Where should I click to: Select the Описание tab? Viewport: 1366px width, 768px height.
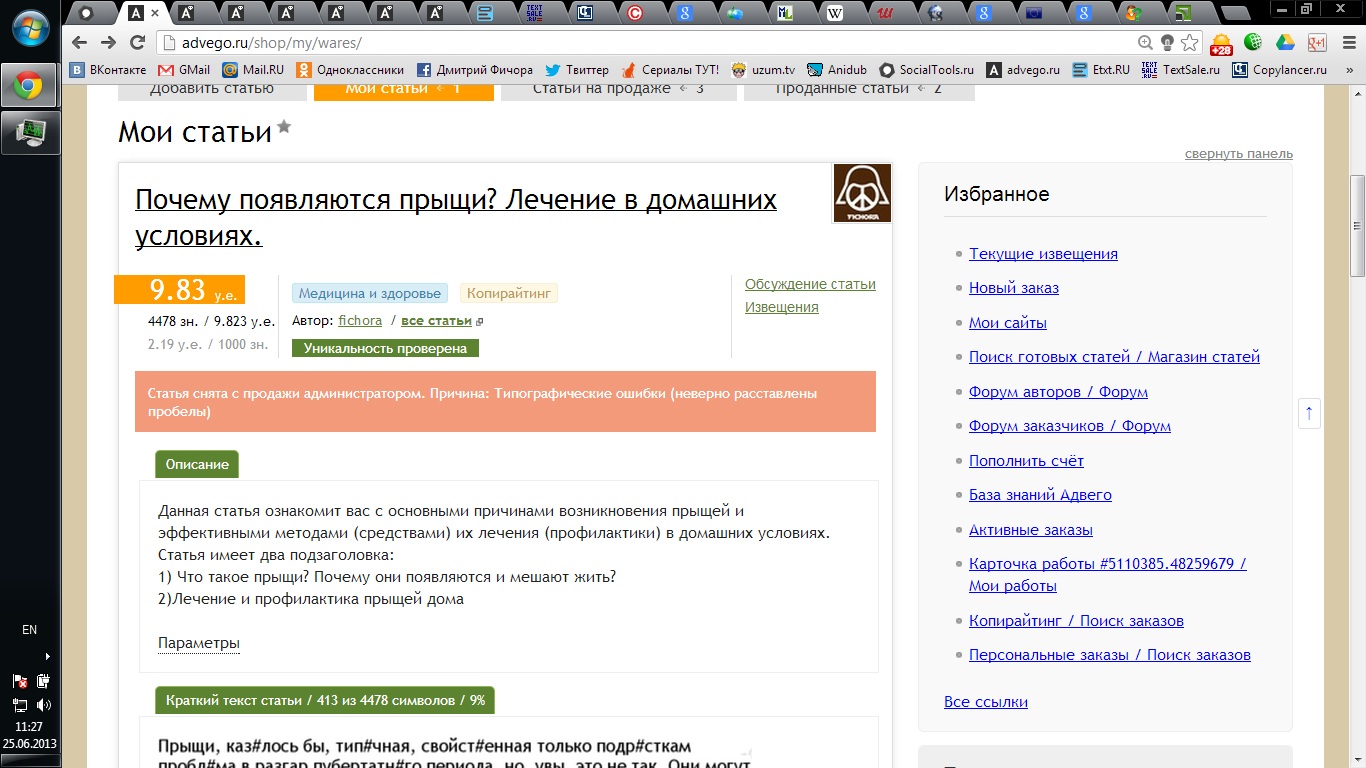197,464
